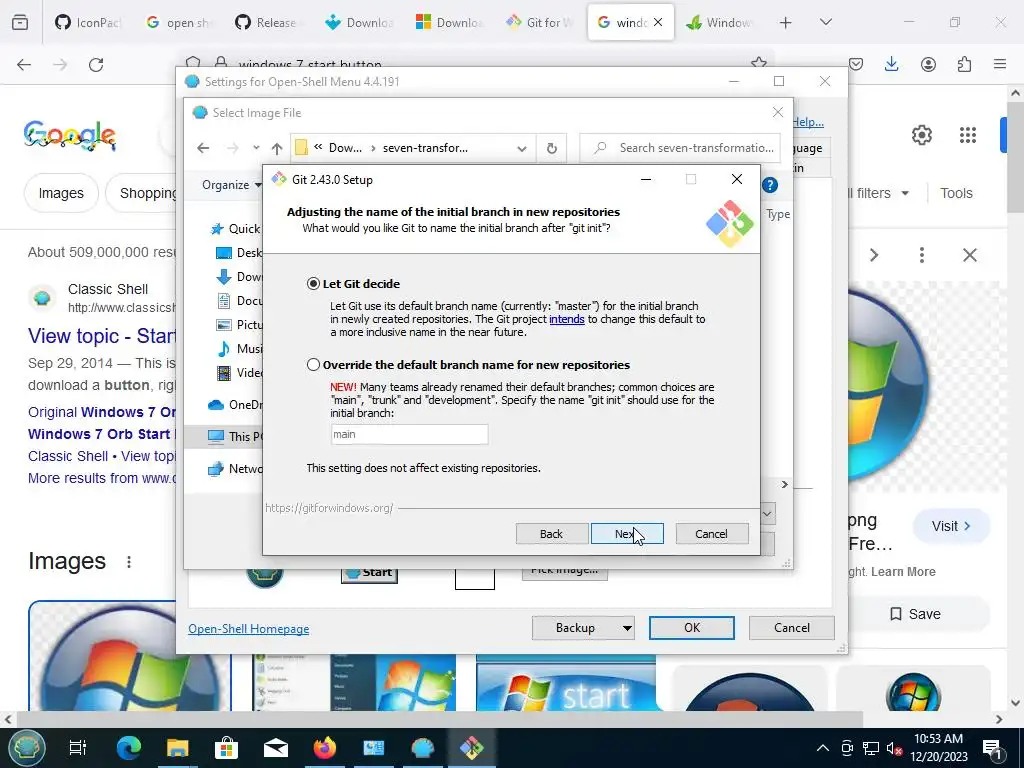Open the 'intends' hyperlink in Git Setup
Viewport: 1024px width, 768px height.
[566, 319]
